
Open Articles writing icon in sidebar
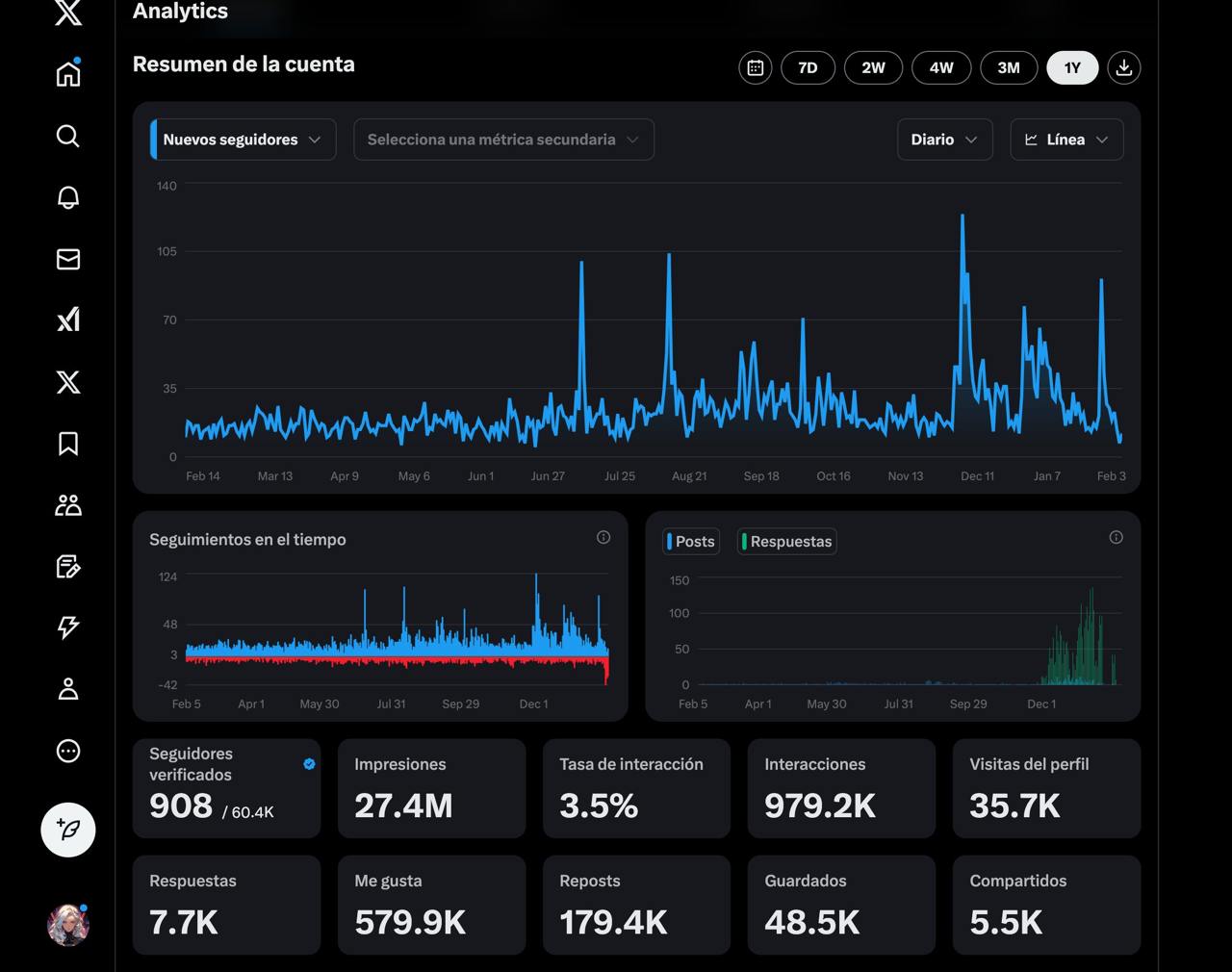[x=68, y=567]
